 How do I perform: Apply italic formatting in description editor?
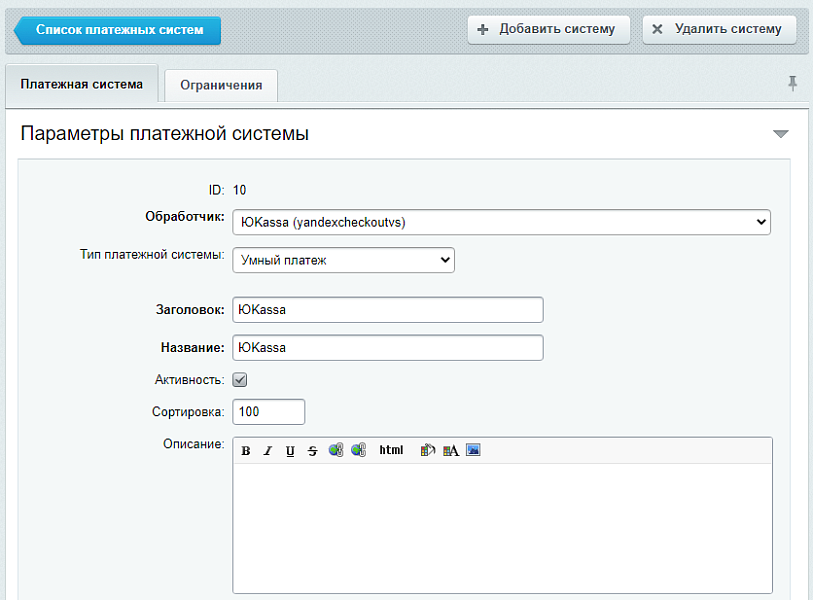tap(268, 451)
